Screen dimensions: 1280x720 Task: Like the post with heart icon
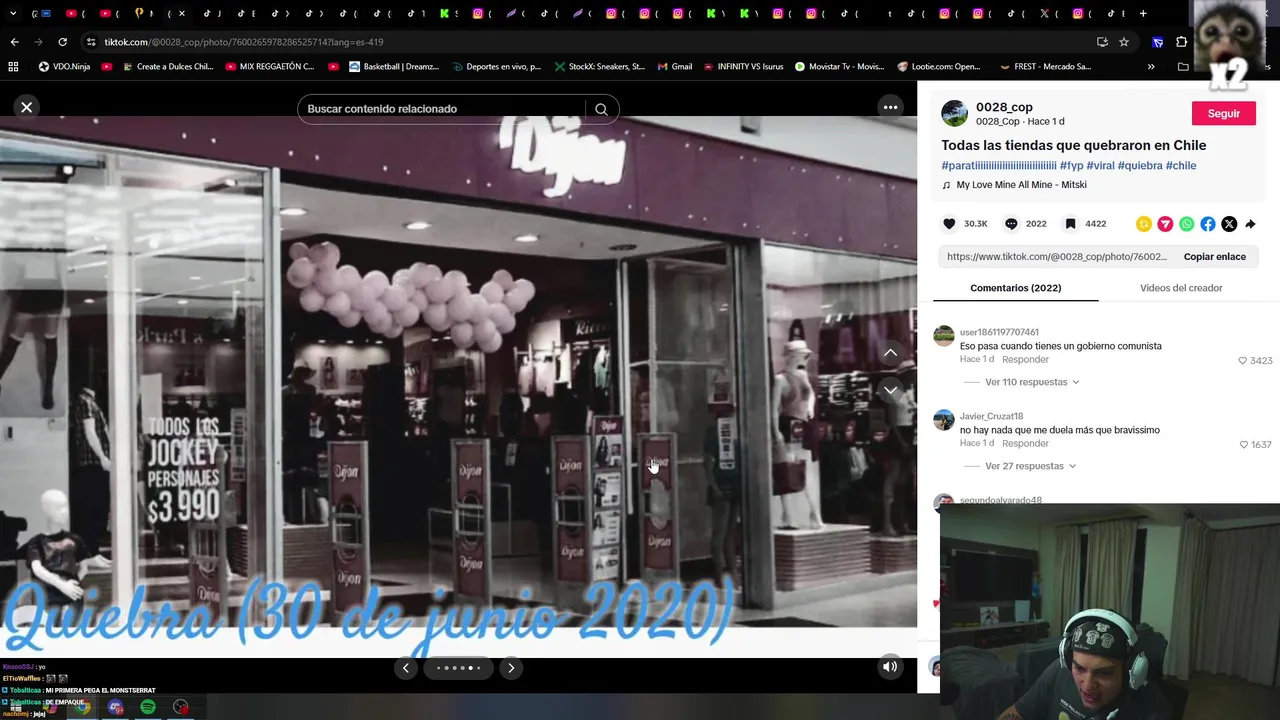(x=949, y=224)
